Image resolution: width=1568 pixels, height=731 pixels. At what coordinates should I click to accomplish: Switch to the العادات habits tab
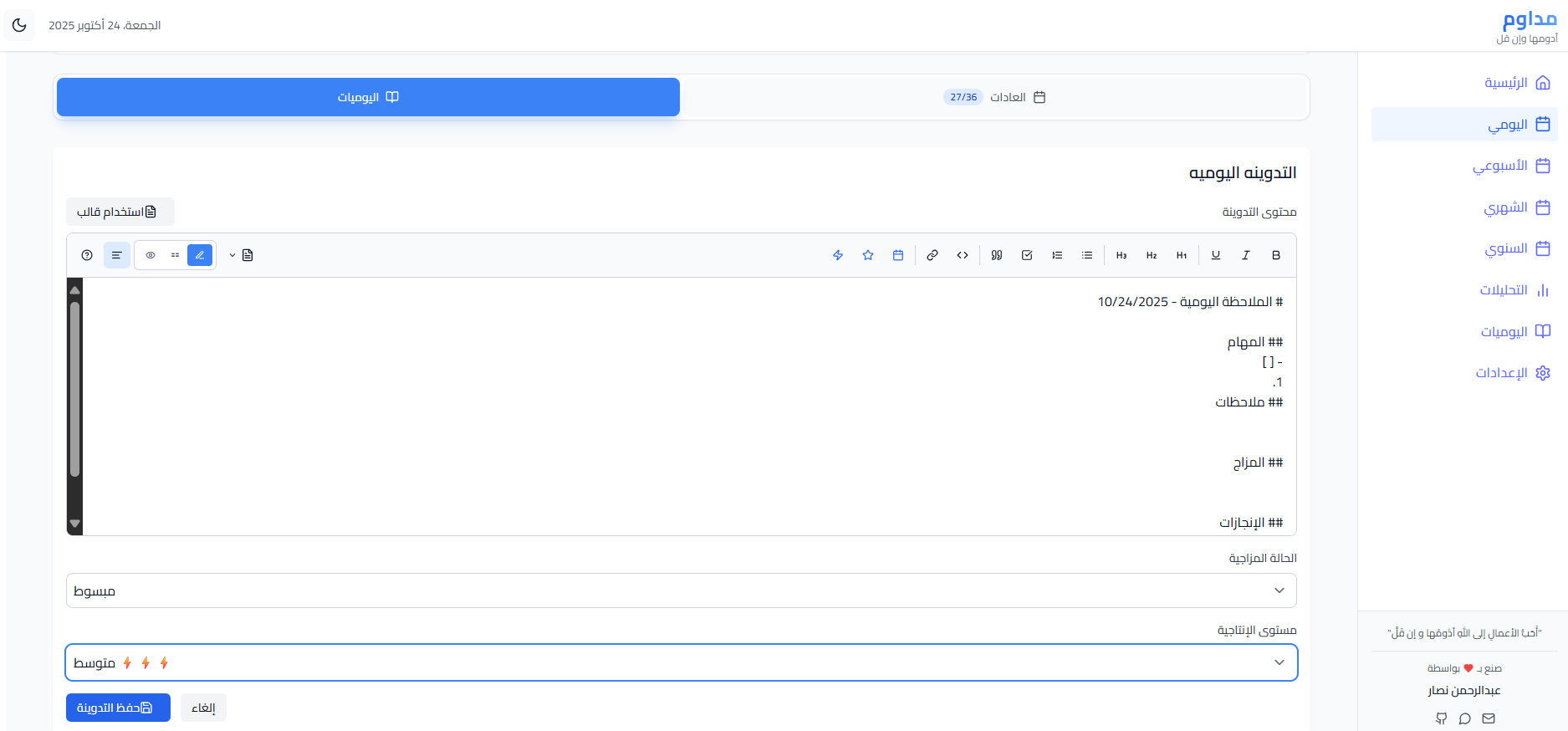(x=994, y=97)
